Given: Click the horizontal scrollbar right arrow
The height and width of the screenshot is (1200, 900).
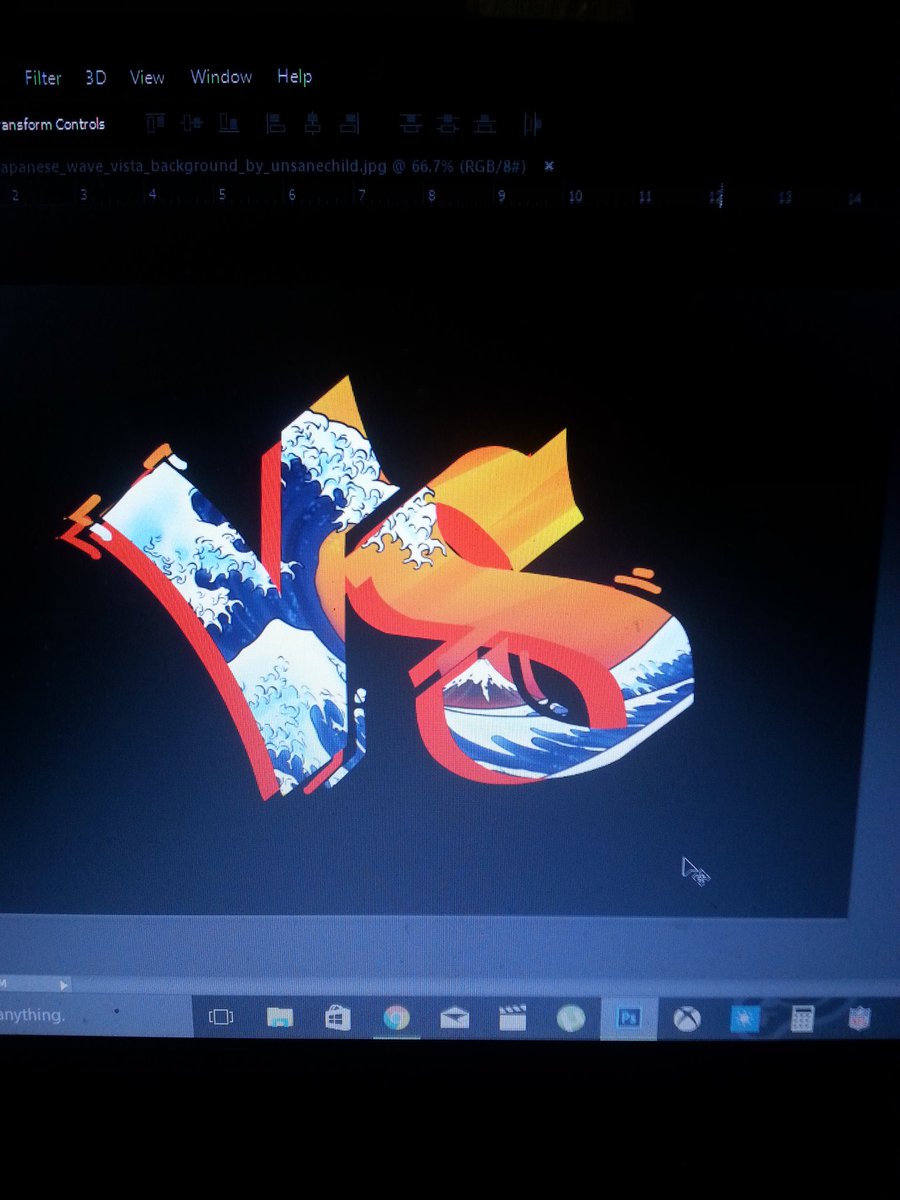Looking at the screenshot, I should click(63, 985).
